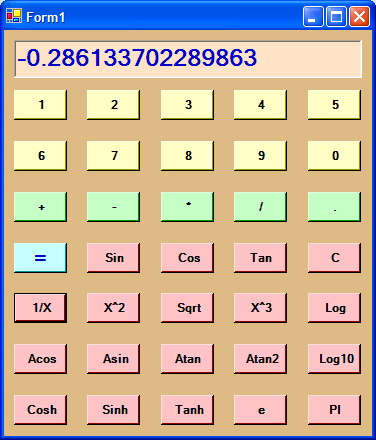Click the Cos button
The image size is (376, 440).
(x=187, y=258)
